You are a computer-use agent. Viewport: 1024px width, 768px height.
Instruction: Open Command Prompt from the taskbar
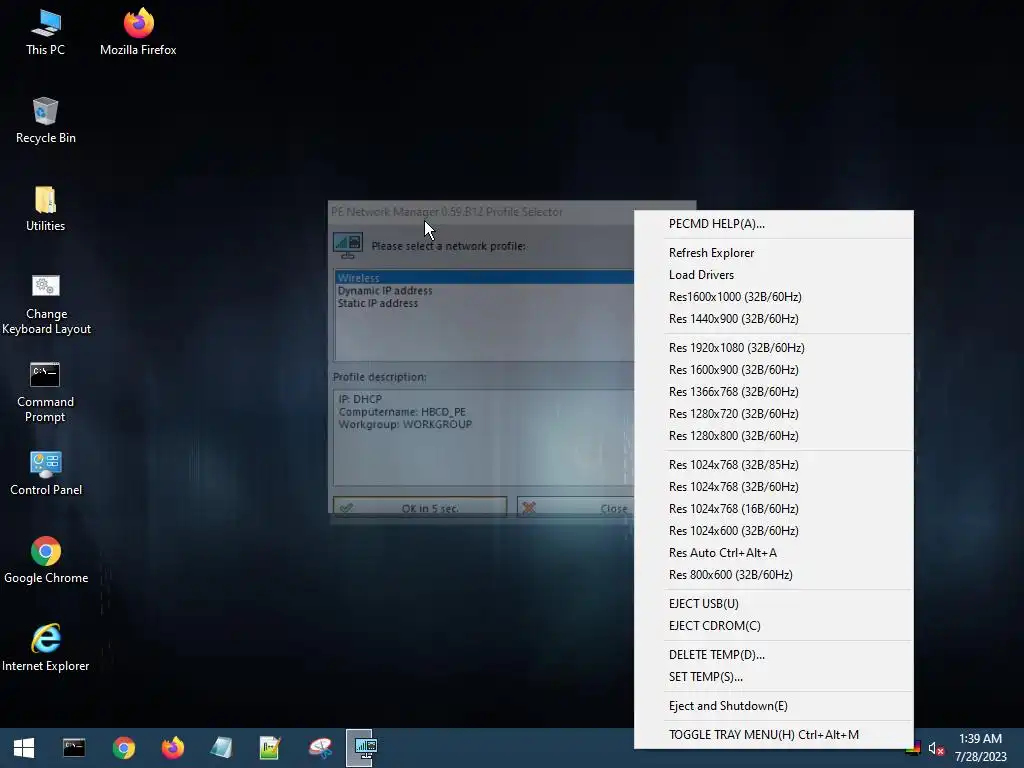pos(74,748)
